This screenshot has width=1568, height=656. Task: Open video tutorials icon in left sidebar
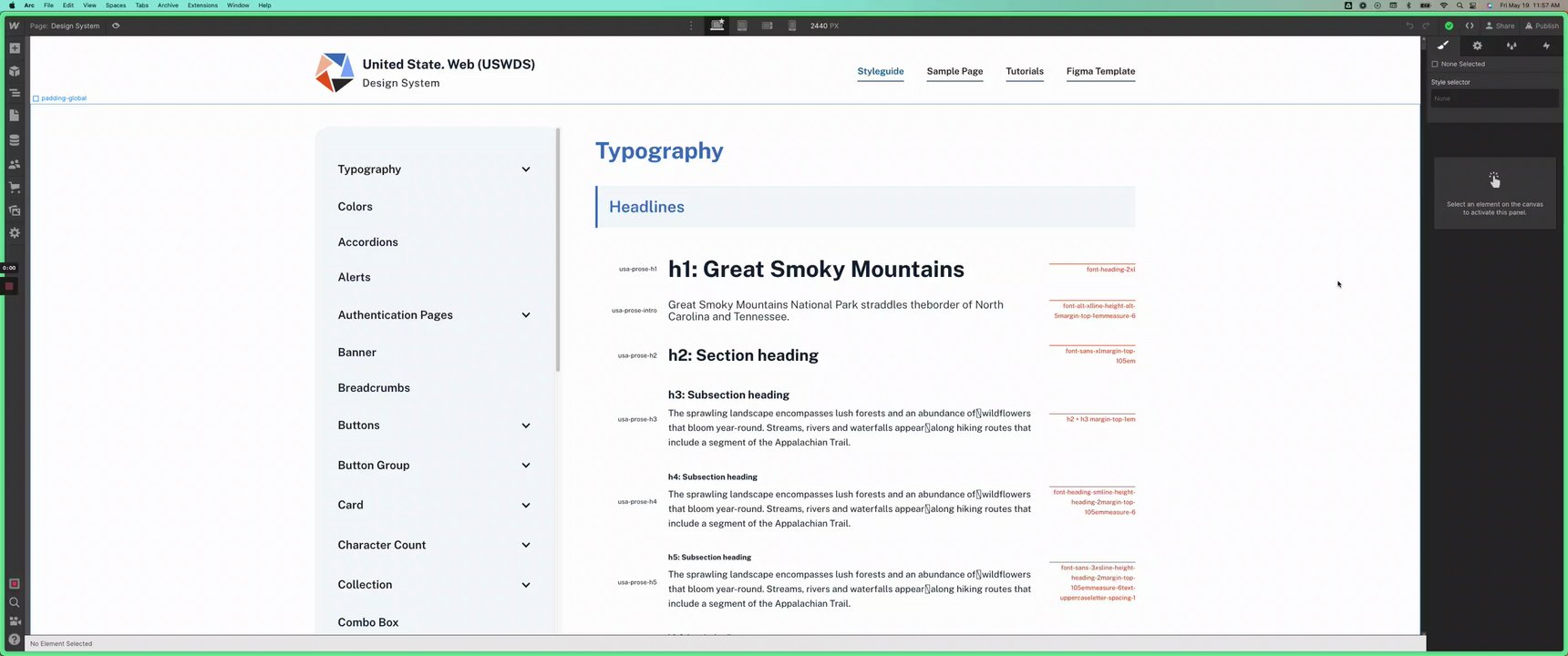(x=14, y=621)
